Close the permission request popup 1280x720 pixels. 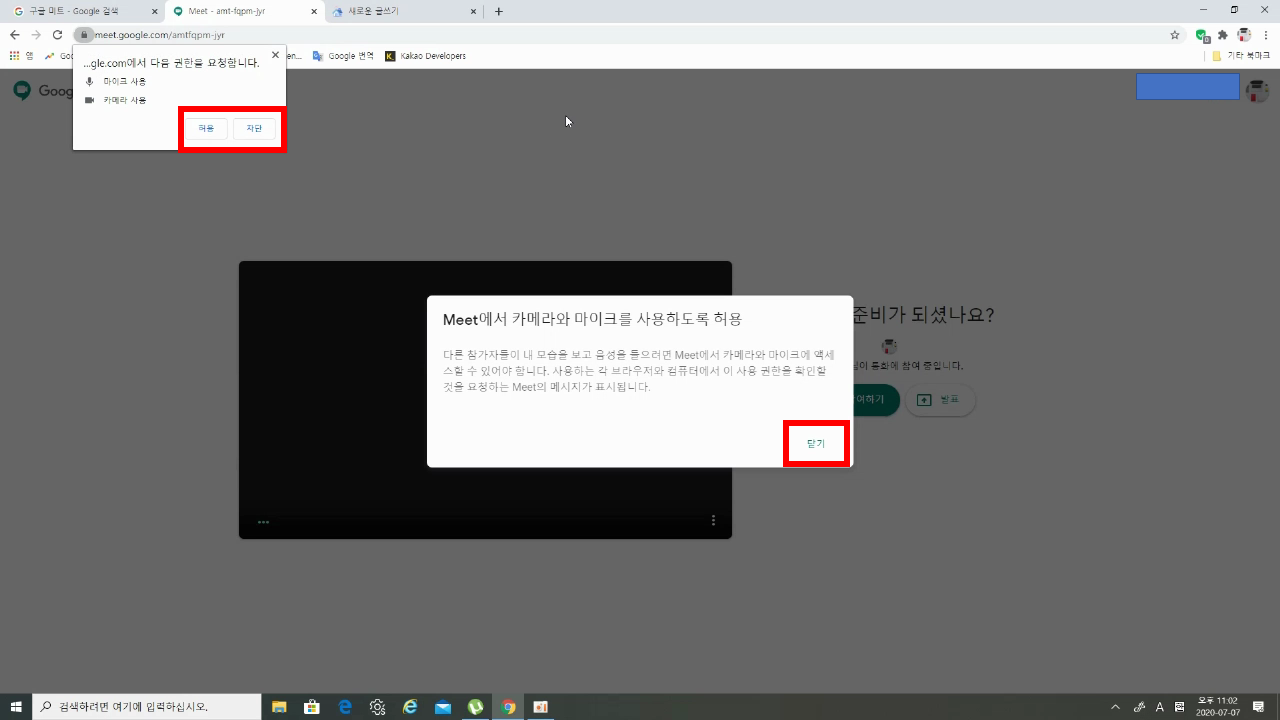point(275,55)
